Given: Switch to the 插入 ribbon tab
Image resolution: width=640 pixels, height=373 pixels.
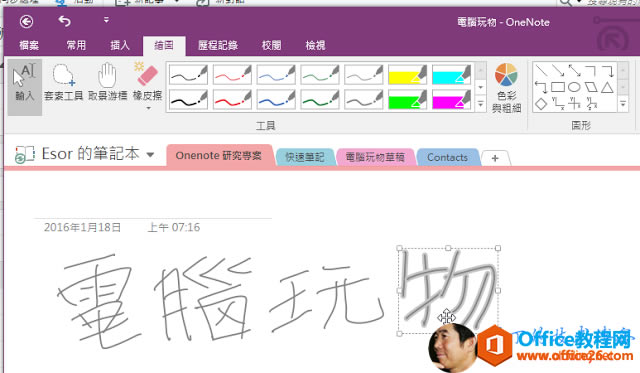Looking at the screenshot, I should [x=120, y=45].
